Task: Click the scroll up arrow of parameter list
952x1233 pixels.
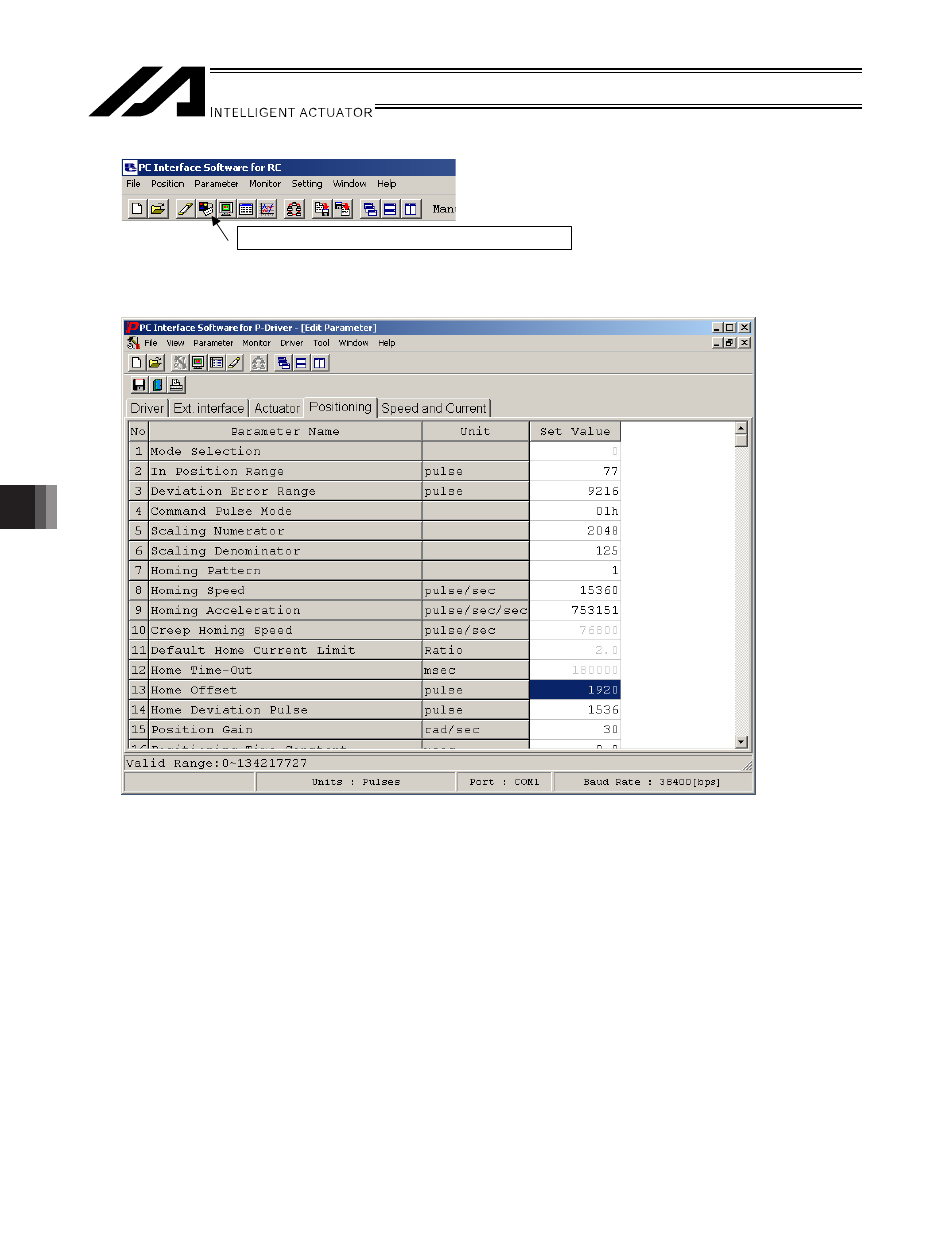Action: tap(741, 428)
